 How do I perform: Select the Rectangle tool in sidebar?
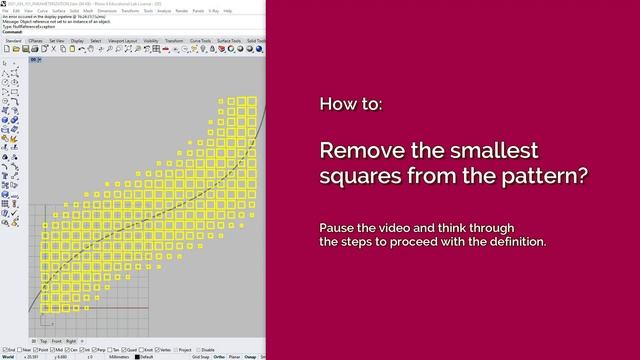pos(14,92)
